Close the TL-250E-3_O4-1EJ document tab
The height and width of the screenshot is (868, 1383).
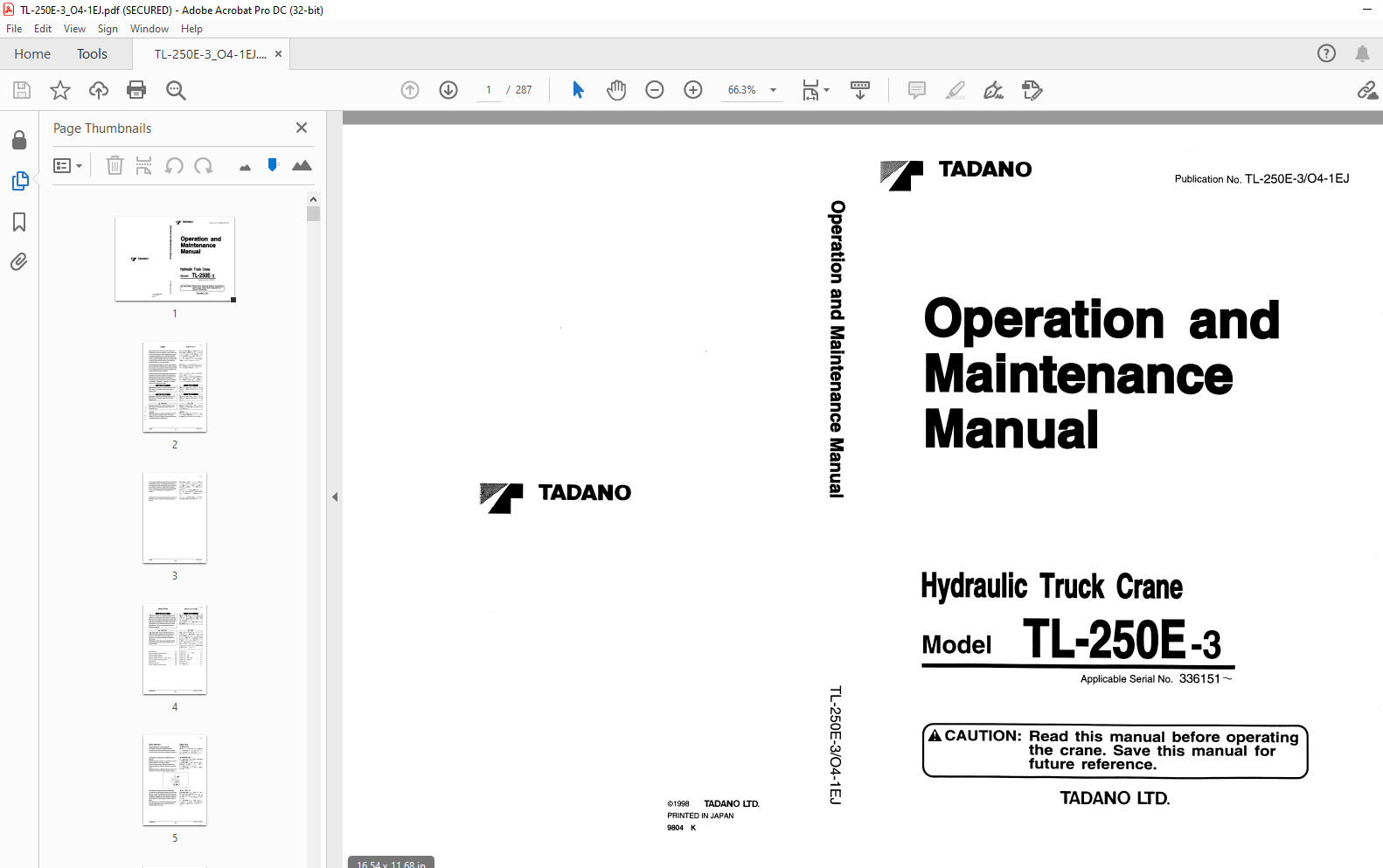pyautogui.click(x=278, y=54)
